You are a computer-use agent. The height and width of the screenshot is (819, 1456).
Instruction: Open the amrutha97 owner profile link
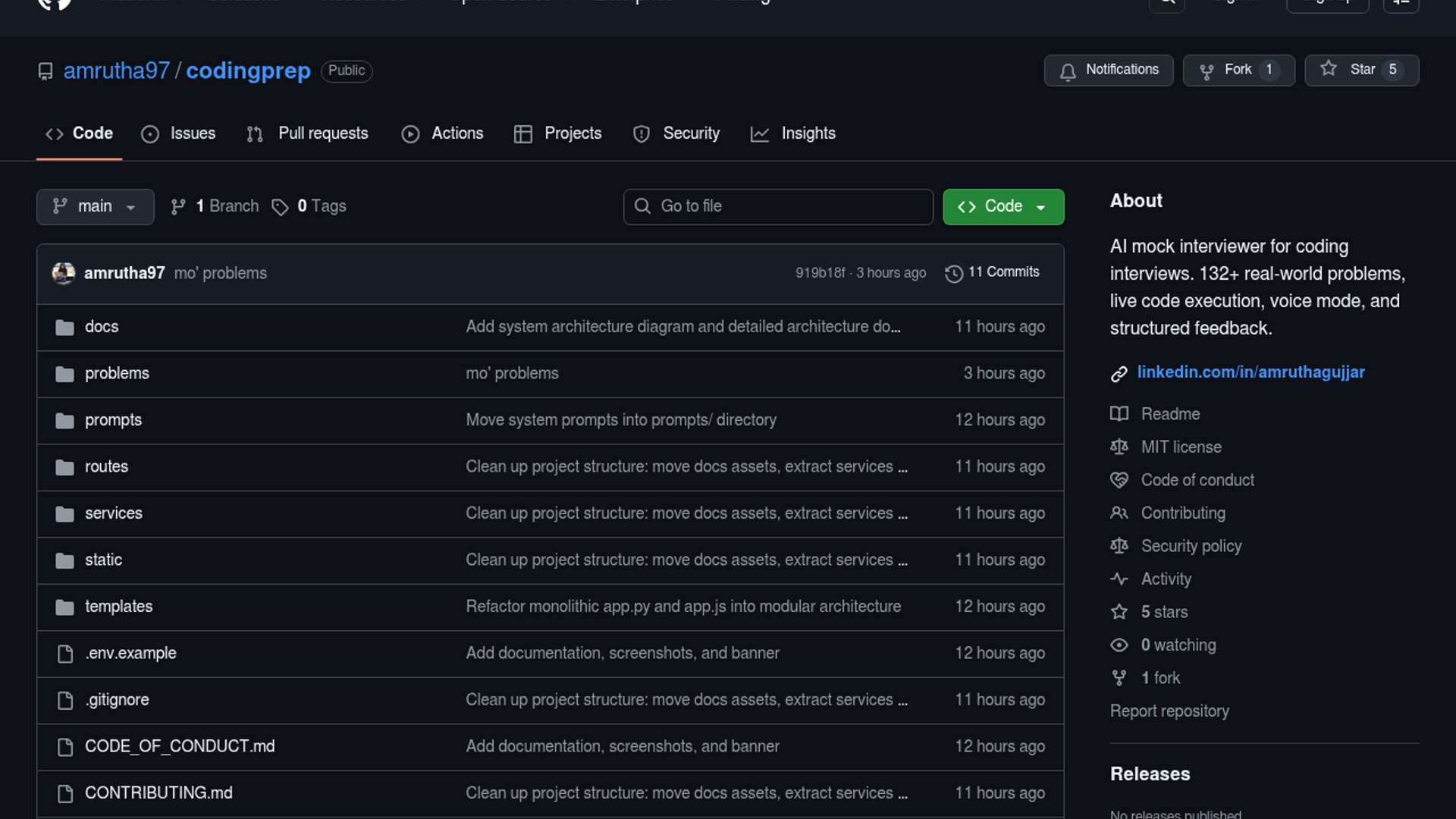pyautogui.click(x=117, y=71)
